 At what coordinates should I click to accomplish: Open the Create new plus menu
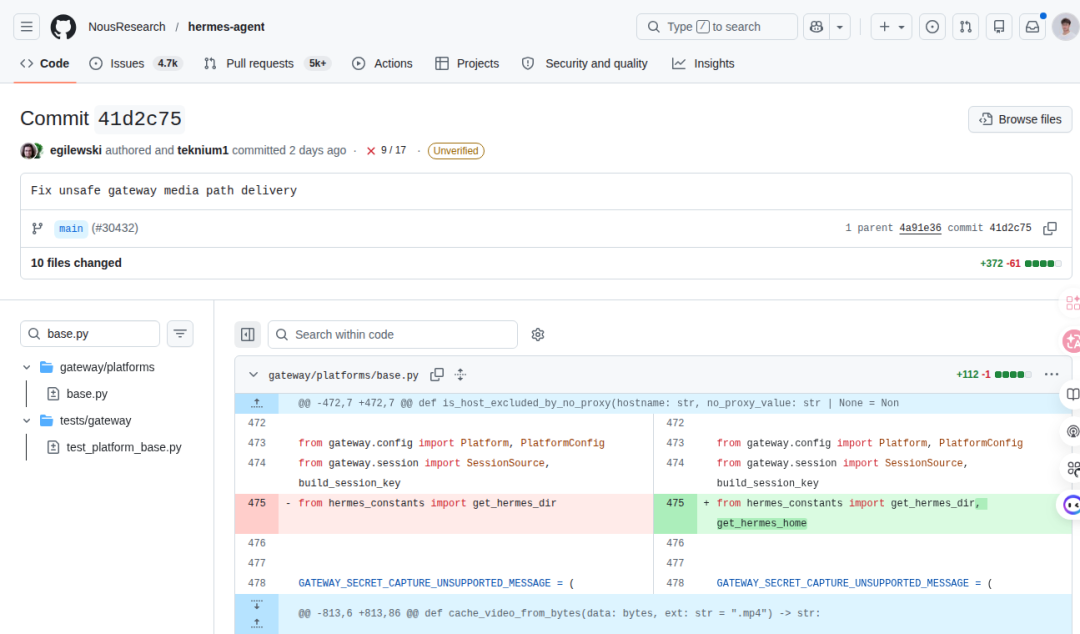[x=891, y=27]
